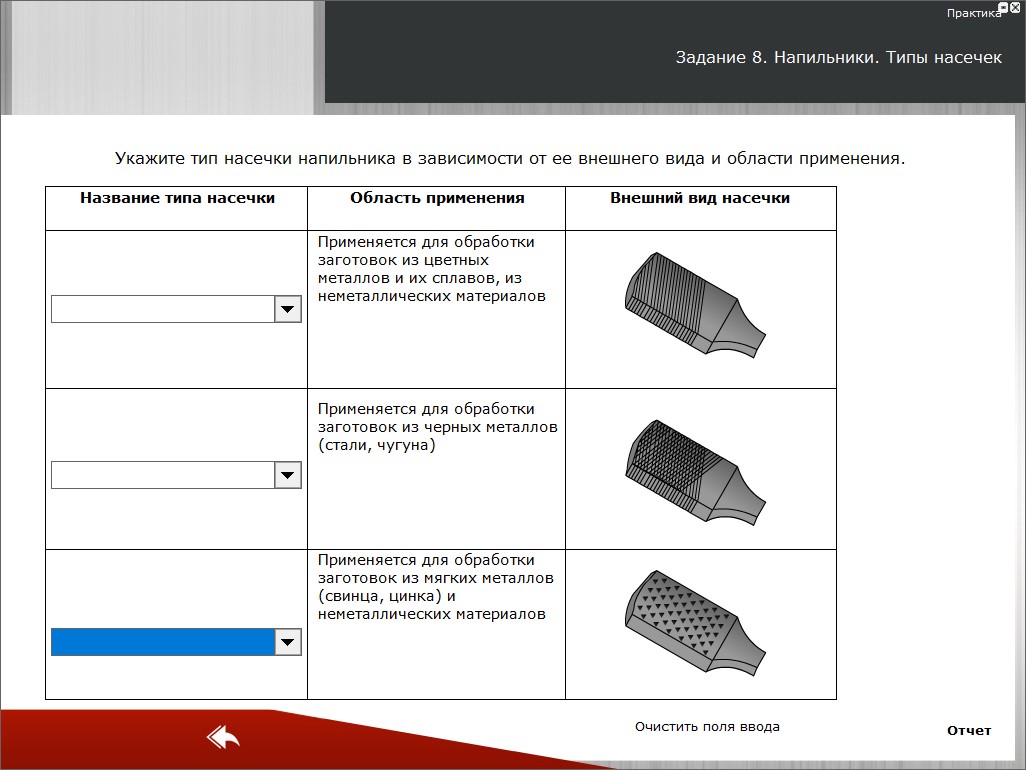Expand dropdown arrow for ferrous metals row
Image resolution: width=1026 pixels, height=770 pixels.
[x=288, y=475]
